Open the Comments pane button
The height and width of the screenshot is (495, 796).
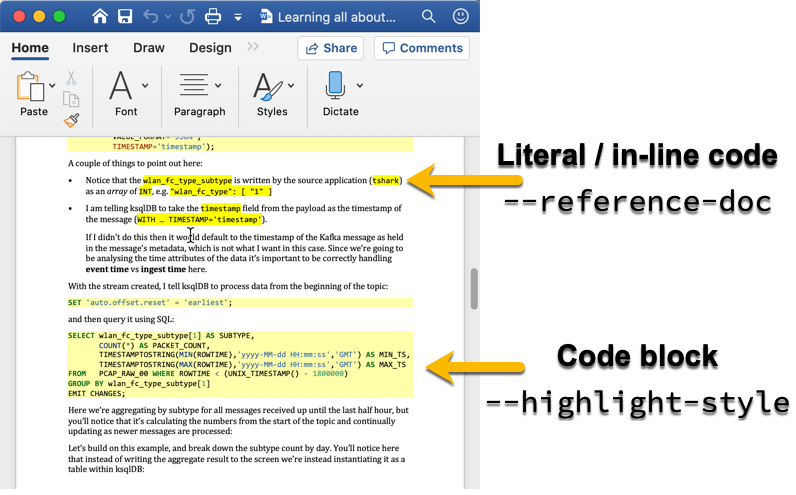pos(421,48)
